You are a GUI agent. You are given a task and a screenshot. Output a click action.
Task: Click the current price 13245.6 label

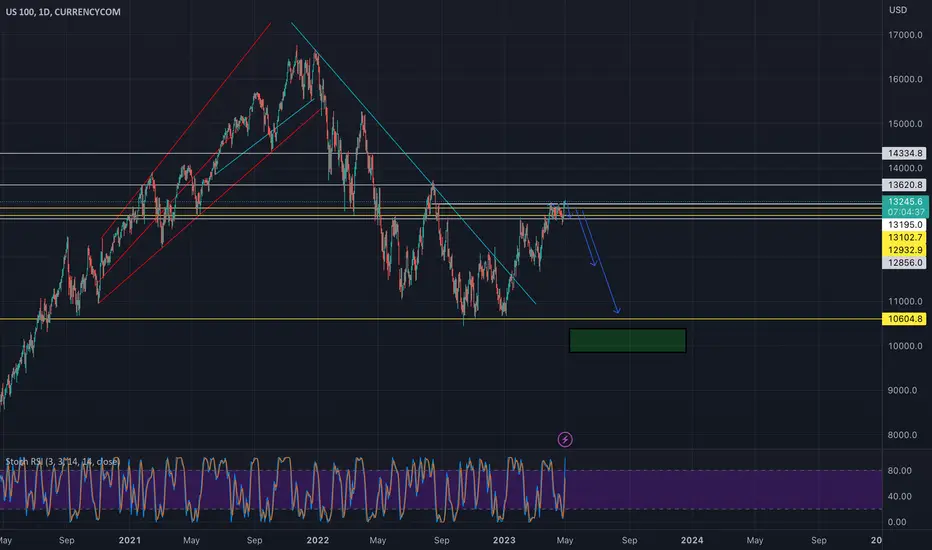905,202
